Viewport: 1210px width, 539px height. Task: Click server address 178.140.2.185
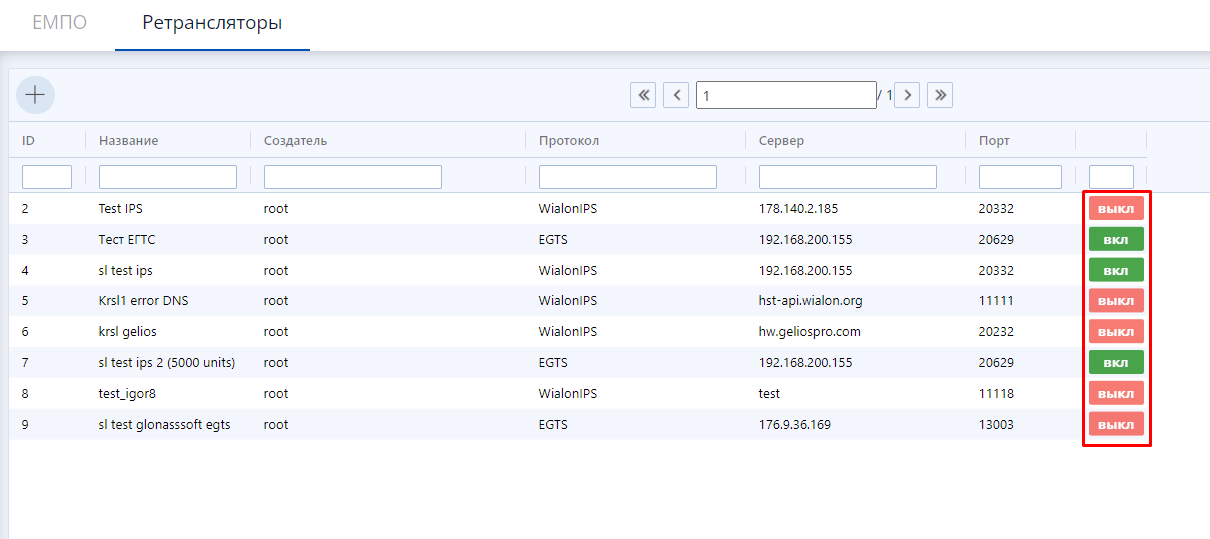pyautogui.click(x=798, y=209)
